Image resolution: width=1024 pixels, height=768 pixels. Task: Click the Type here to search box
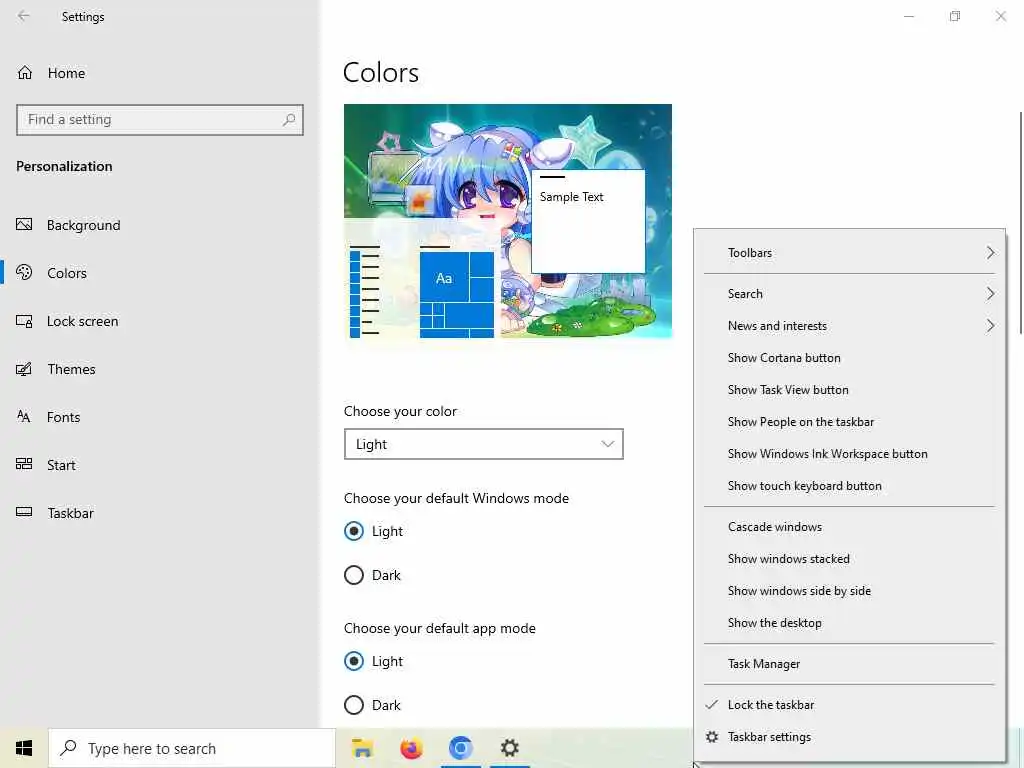192,748
